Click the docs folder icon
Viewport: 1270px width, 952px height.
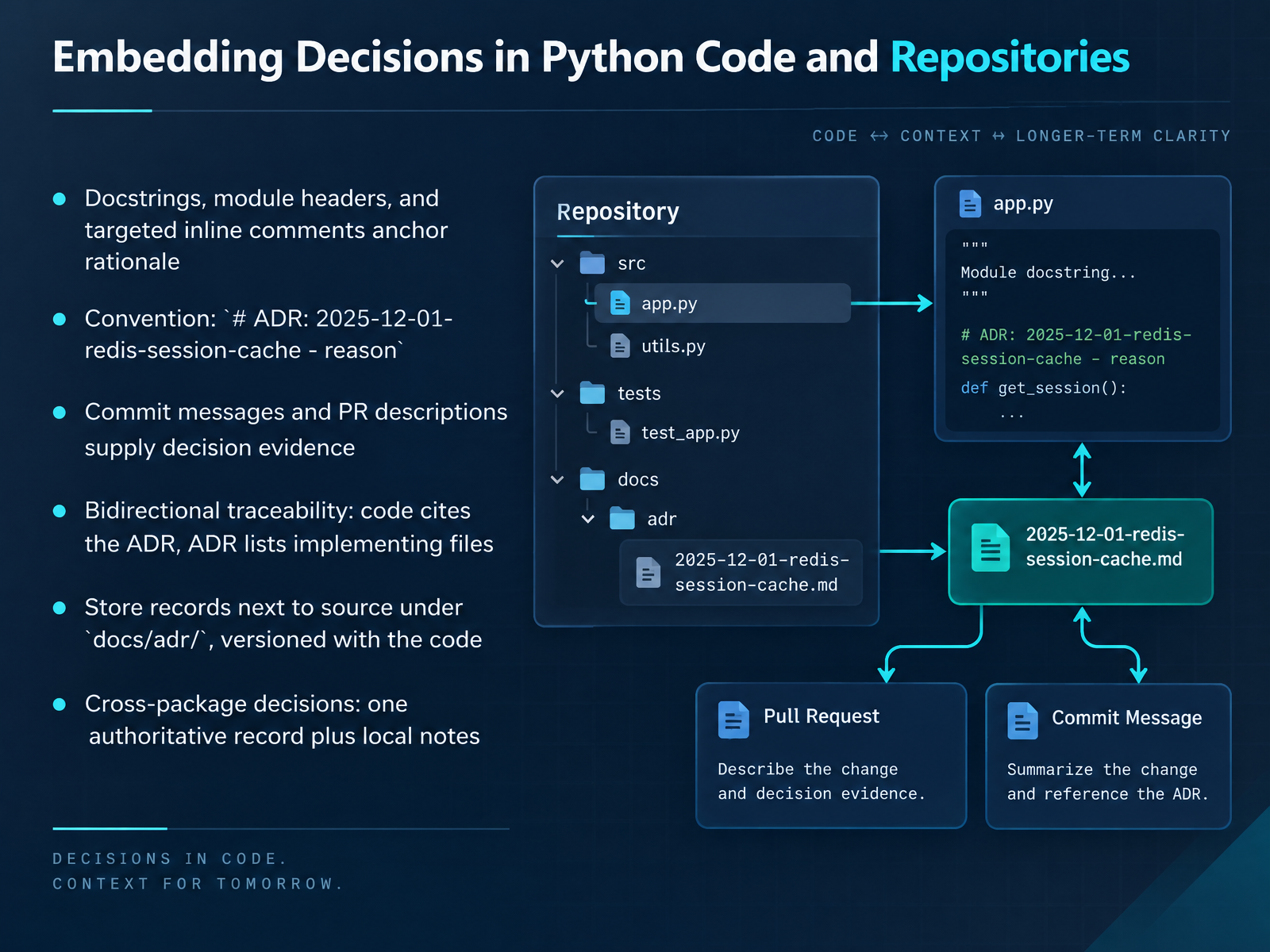[x=592, y=479]
